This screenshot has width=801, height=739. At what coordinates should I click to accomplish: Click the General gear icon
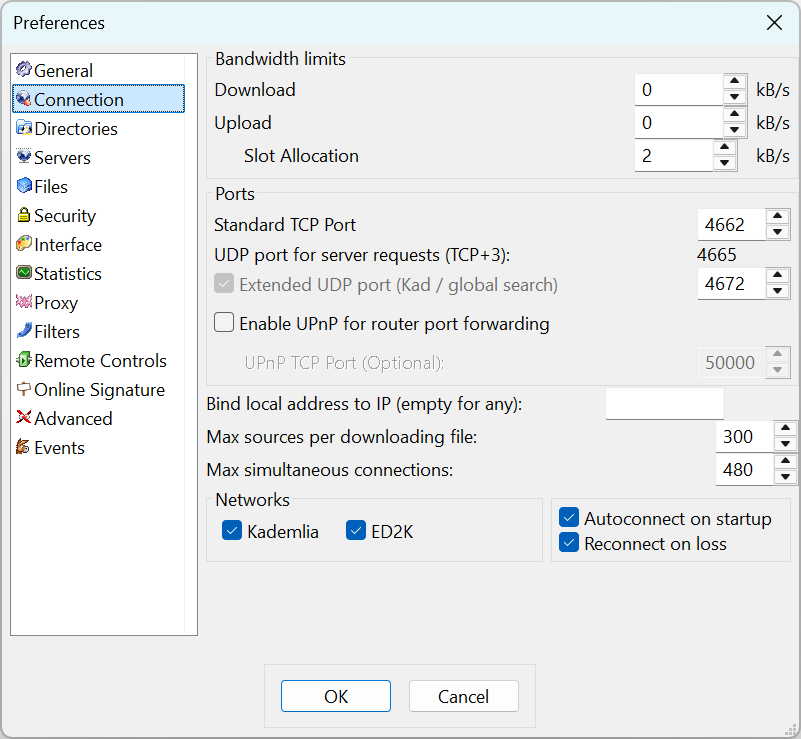pos(23,68)
